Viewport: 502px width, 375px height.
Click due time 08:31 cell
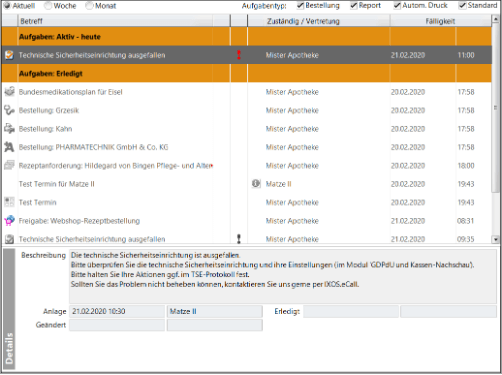[x=466, y=221]
